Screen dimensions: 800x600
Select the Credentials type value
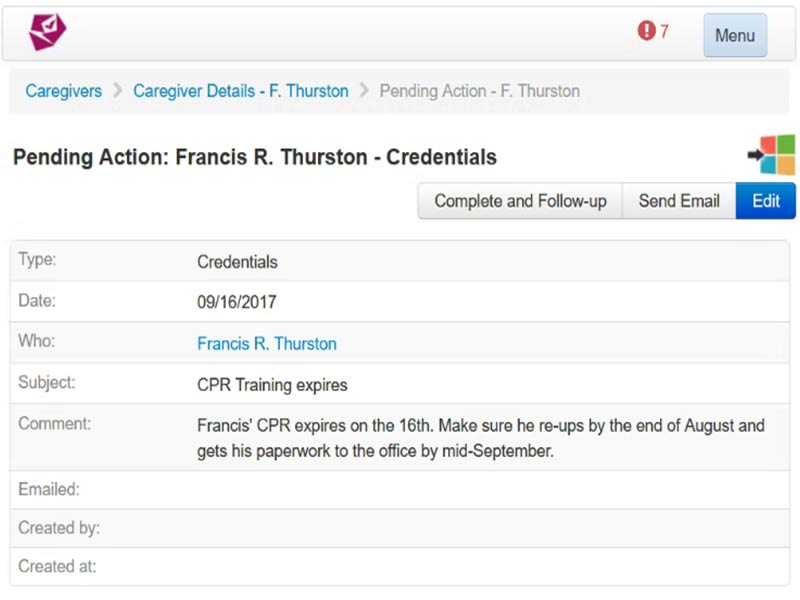(237, 262)
